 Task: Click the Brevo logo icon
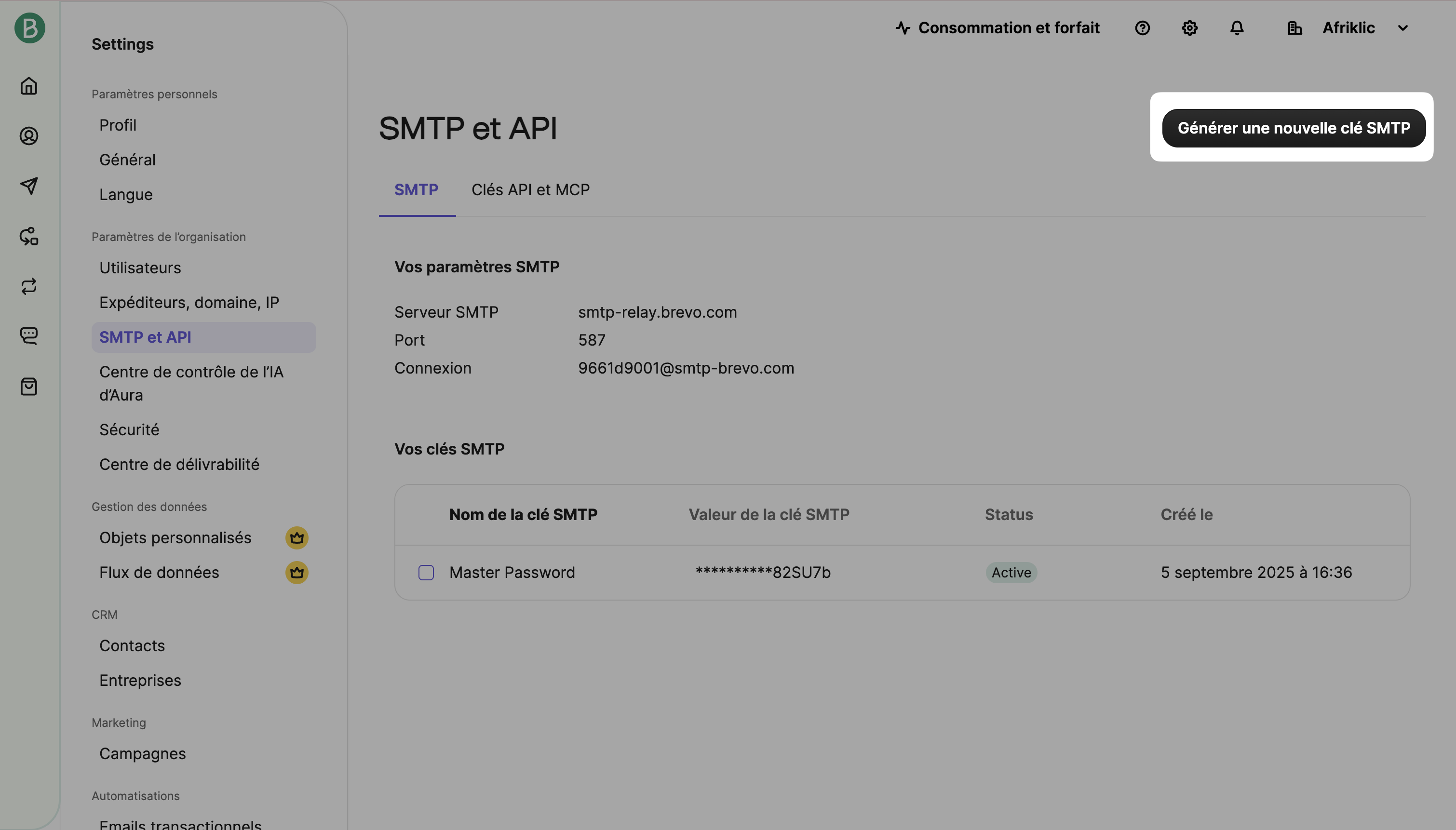click(29, 28)
